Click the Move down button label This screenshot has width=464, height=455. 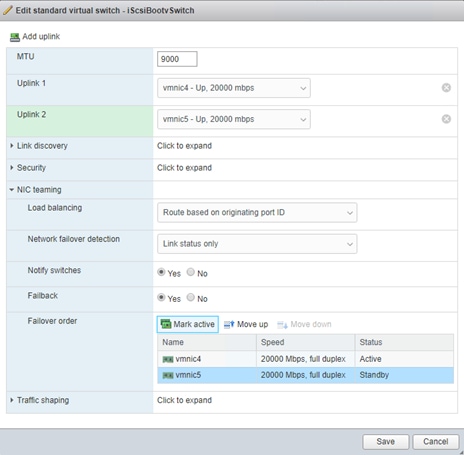click(311, 324)
